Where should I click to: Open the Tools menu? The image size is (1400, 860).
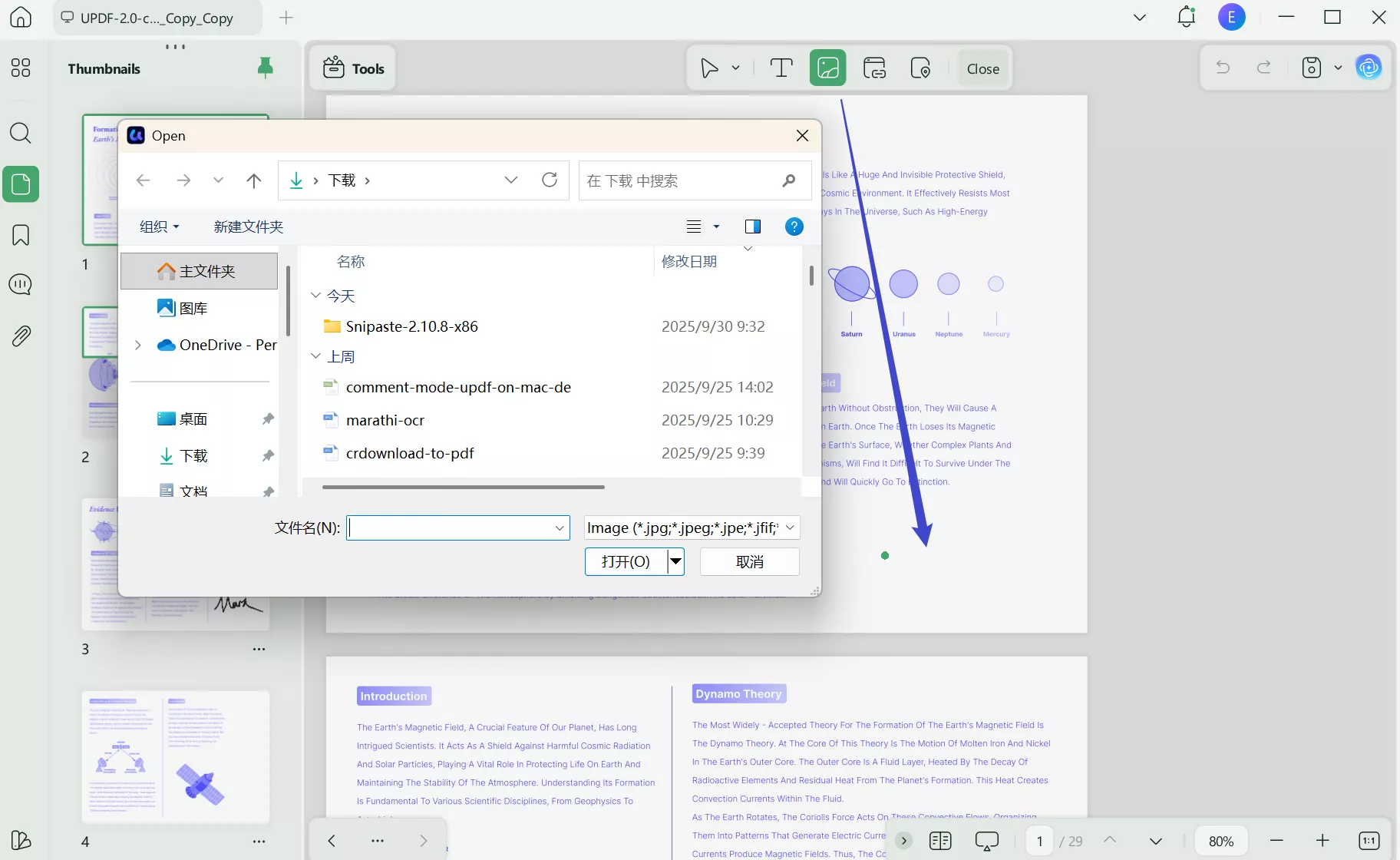click(x=353, y=68)
